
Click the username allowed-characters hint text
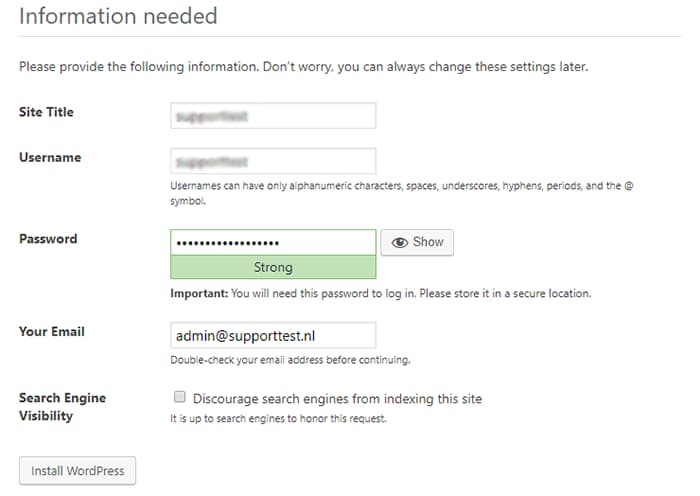pyautogui.click(x=401, y=193)
